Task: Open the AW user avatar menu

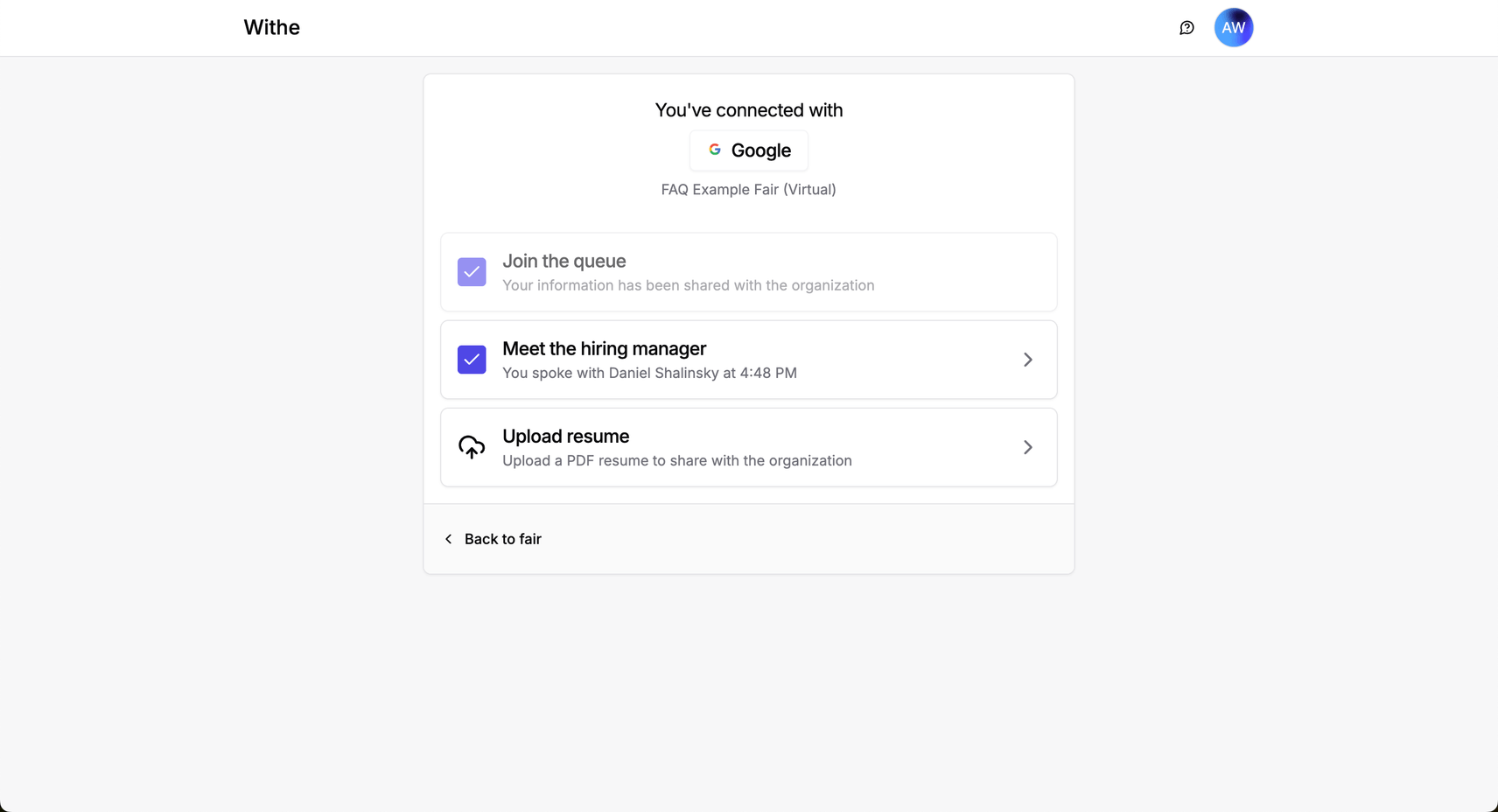Action: click(1234, 28)
